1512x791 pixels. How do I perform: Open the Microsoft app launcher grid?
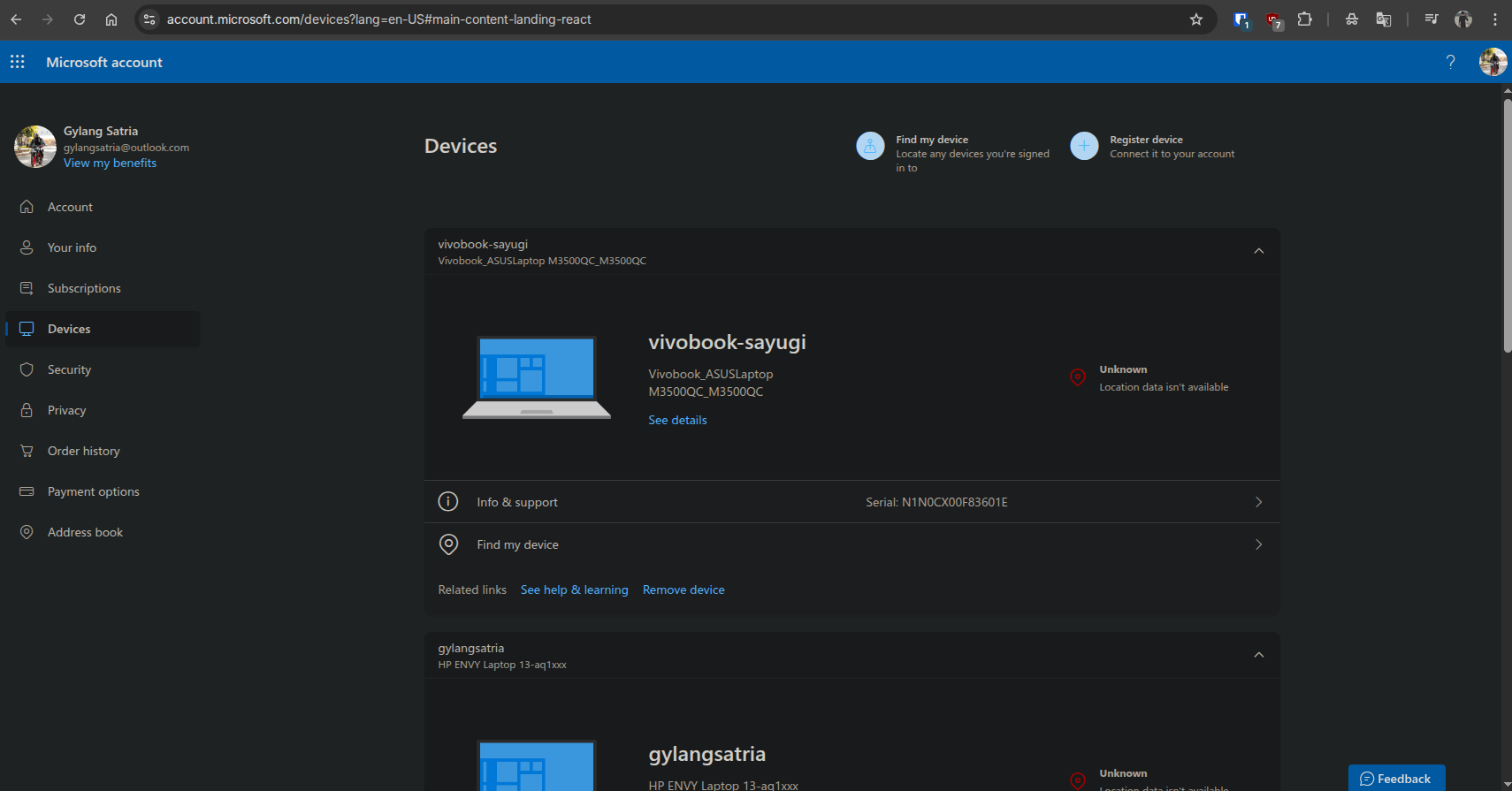click(18, 62)
